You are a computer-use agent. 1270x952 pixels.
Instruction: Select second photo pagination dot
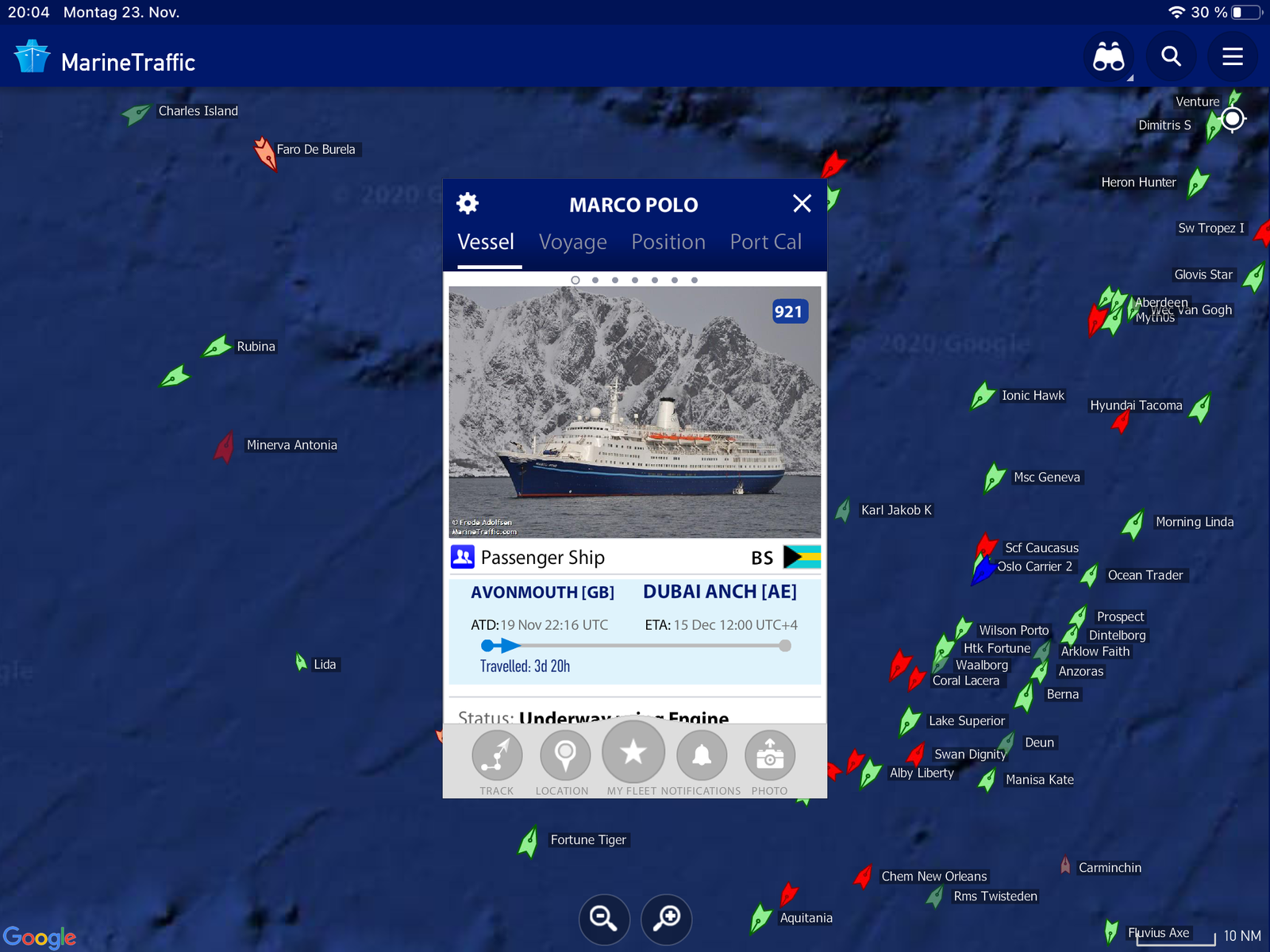click(595, 280)
